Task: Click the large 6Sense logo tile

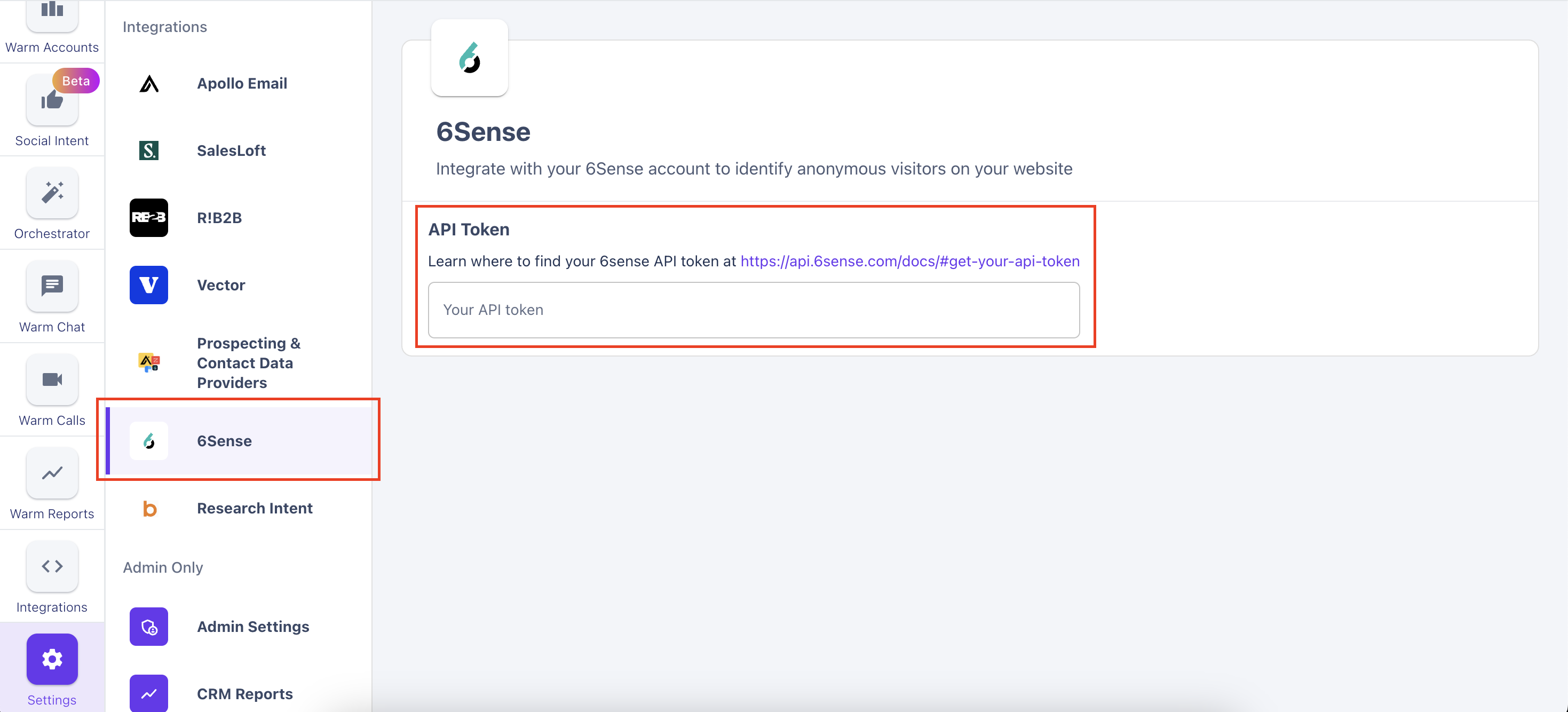Action: (469, 58)
